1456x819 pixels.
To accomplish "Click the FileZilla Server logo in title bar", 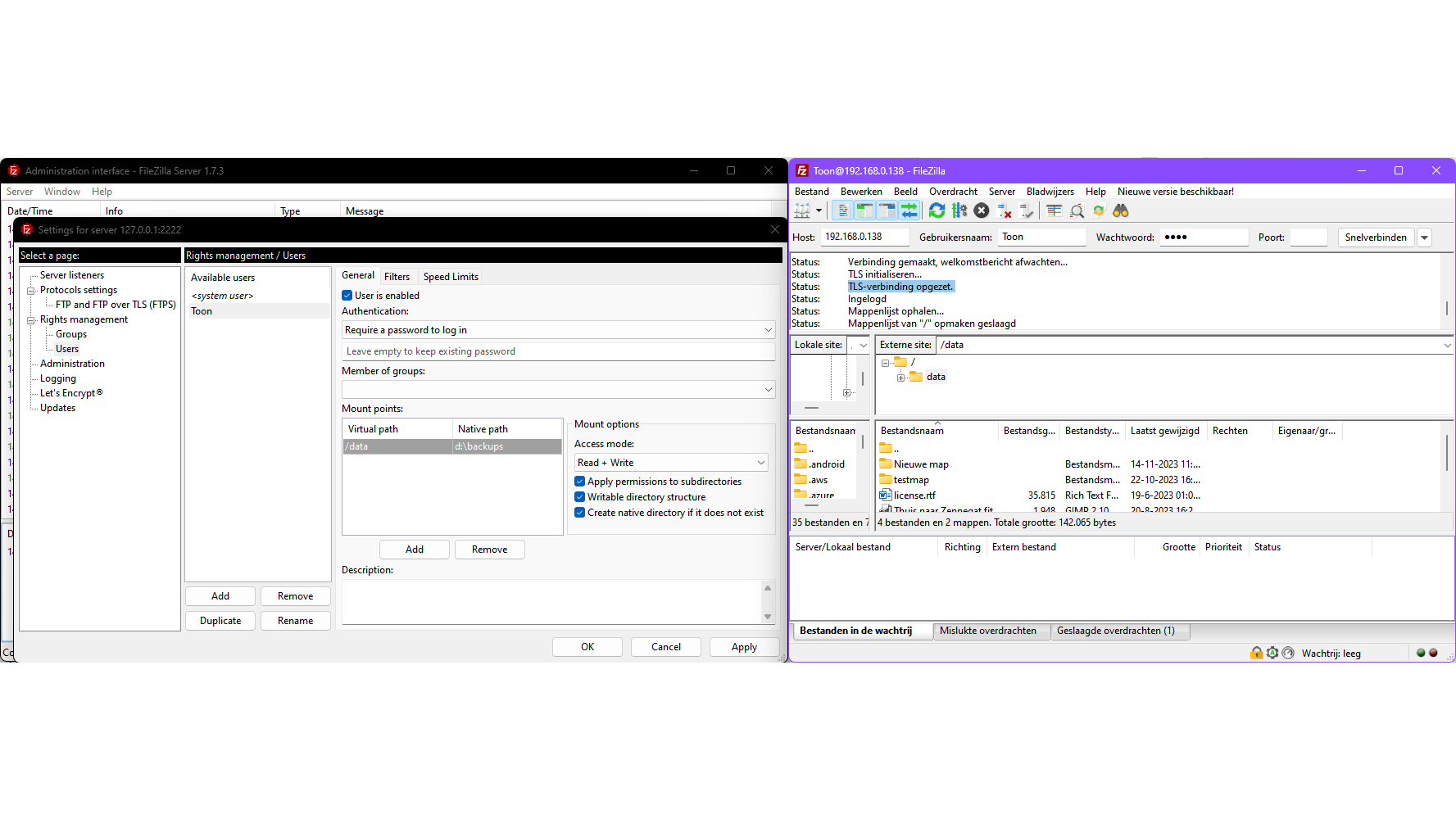I will [13, 170].
